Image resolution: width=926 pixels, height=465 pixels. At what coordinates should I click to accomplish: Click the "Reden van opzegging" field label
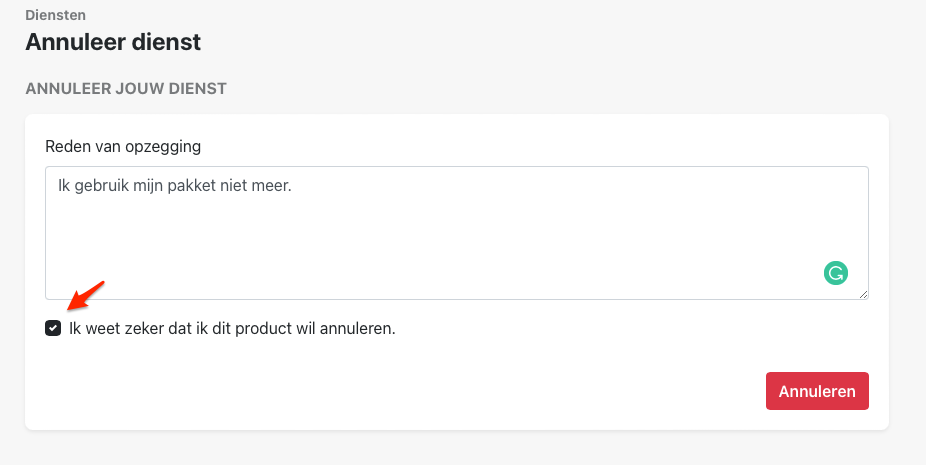pyautogui.click(x=123, y=146)
